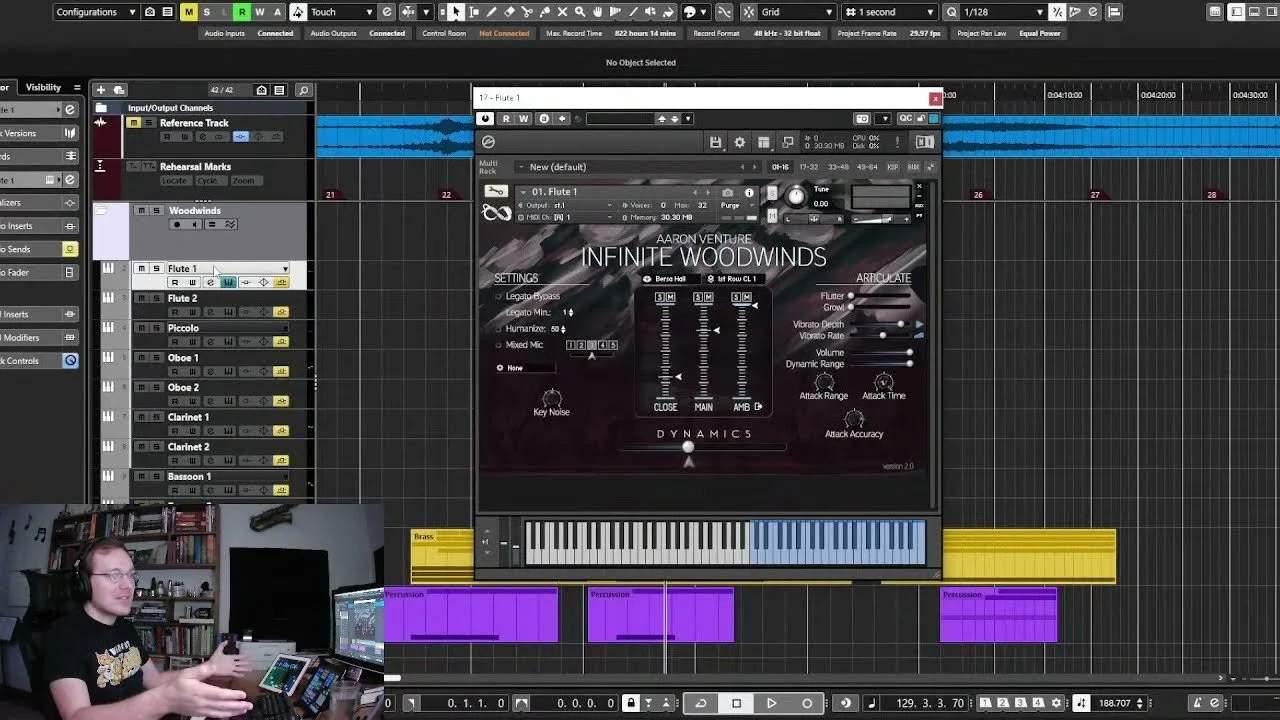Viewport: 1280px width, 720px height.
Task: Switch to Kontakt's 17-32 bank tab
Action: click(807, 167)
